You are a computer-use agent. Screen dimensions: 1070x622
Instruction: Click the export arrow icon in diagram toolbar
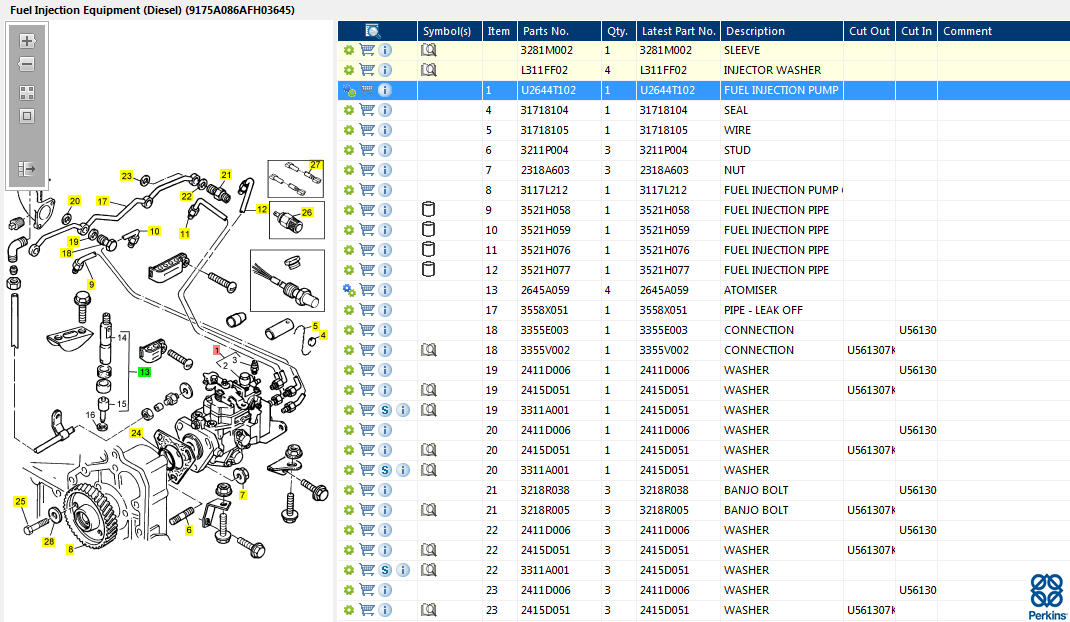[27, 169]
